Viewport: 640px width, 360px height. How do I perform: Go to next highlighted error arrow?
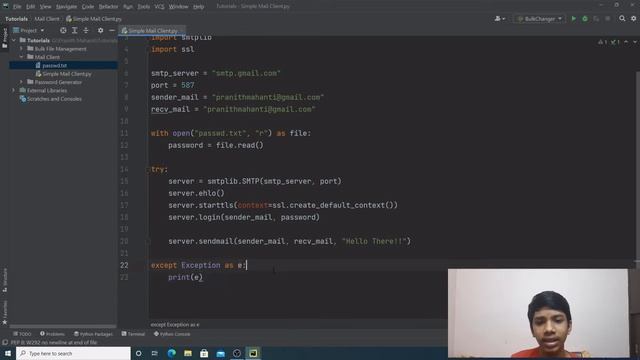point(635,42)
